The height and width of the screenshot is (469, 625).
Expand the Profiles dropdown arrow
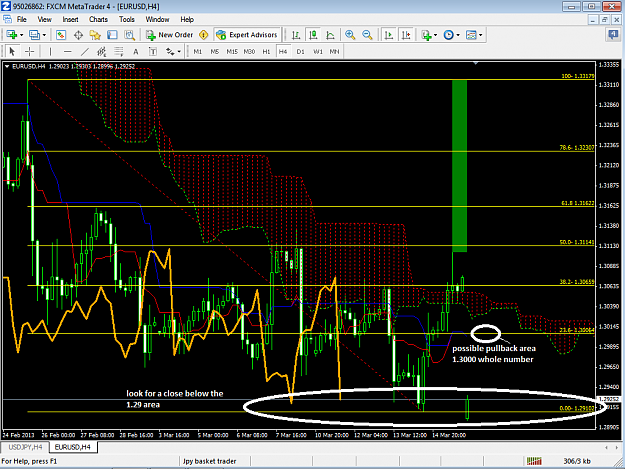click(x=44, y=35)
